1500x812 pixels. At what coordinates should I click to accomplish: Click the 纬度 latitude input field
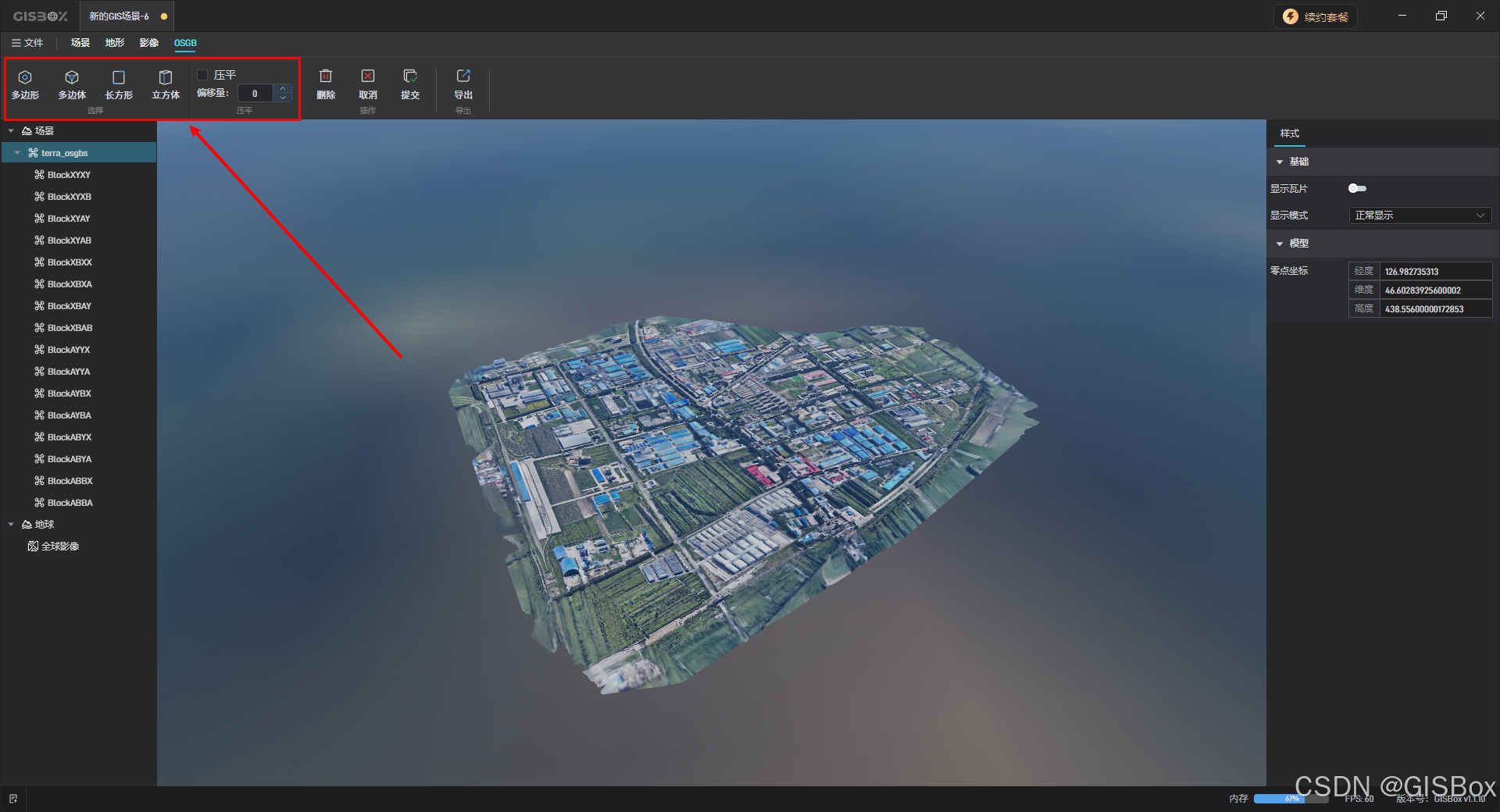pyautogui.click(x=1436, y=290)
